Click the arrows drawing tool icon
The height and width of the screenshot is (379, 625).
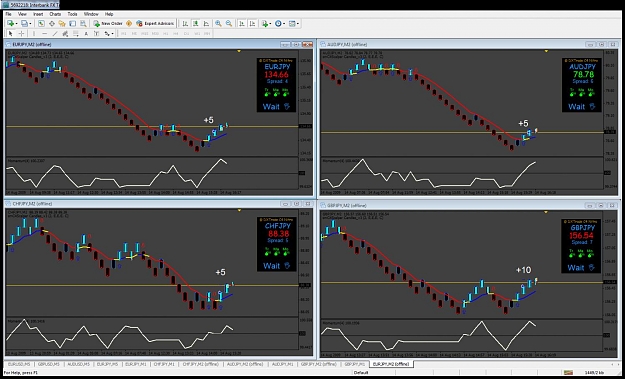point(107,34)
